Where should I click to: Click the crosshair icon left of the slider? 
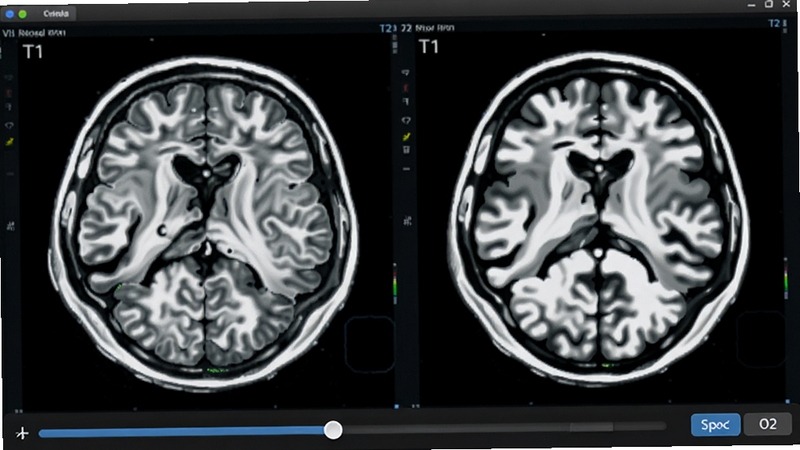22,433
